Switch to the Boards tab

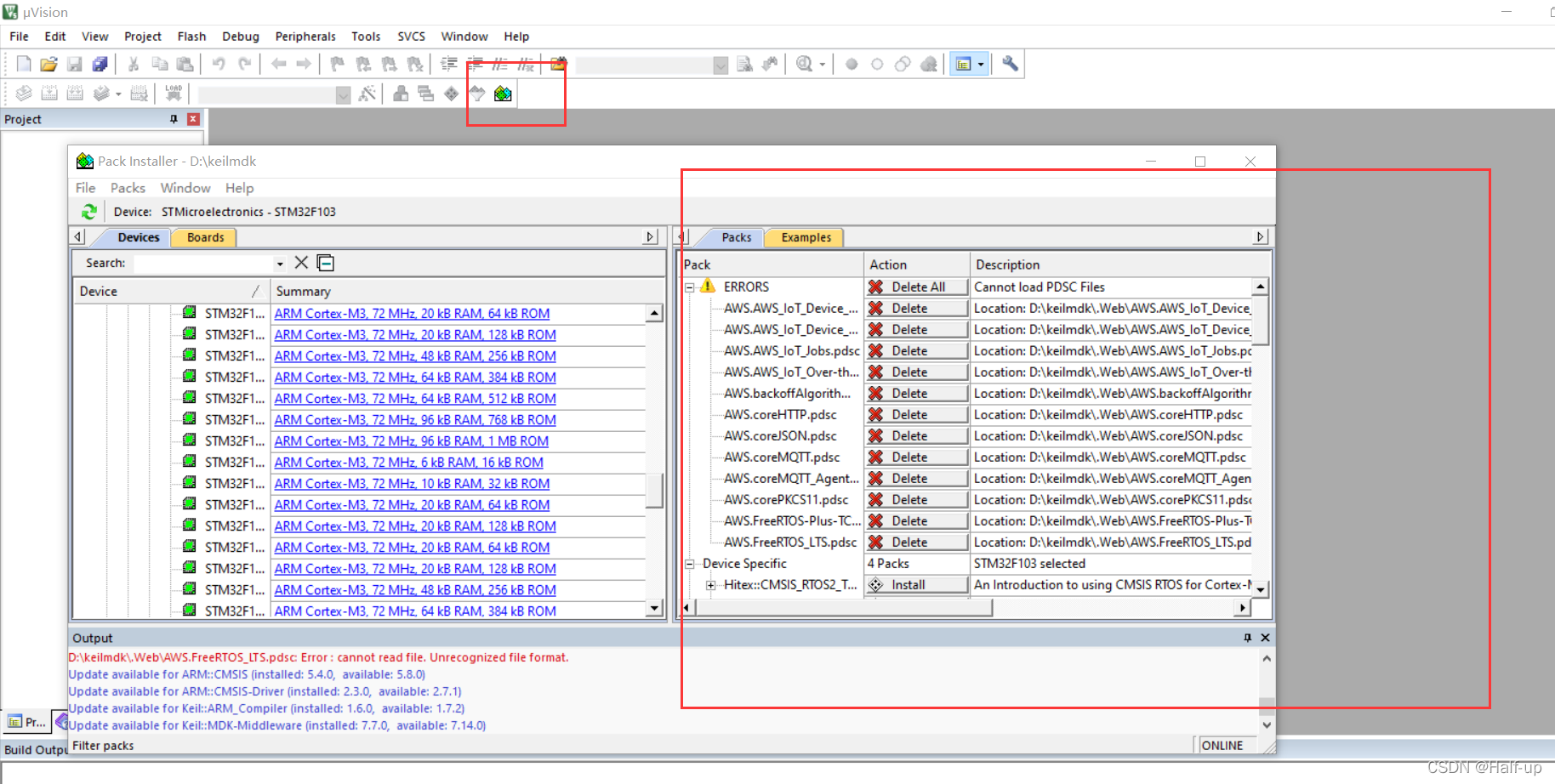(x=205, y=237)
